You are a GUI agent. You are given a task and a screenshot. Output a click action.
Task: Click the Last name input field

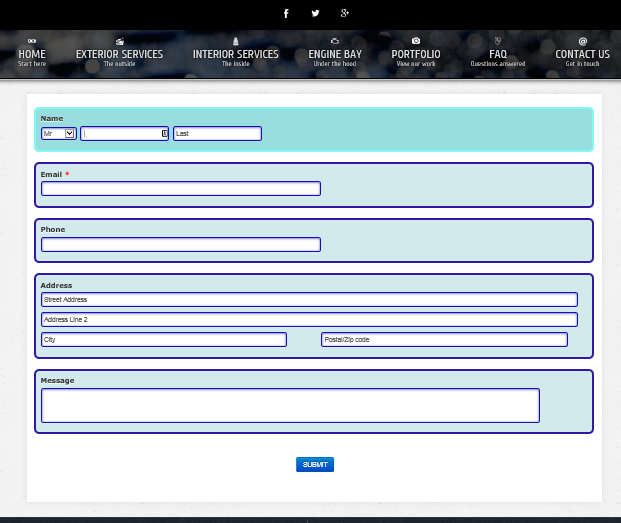217,133
